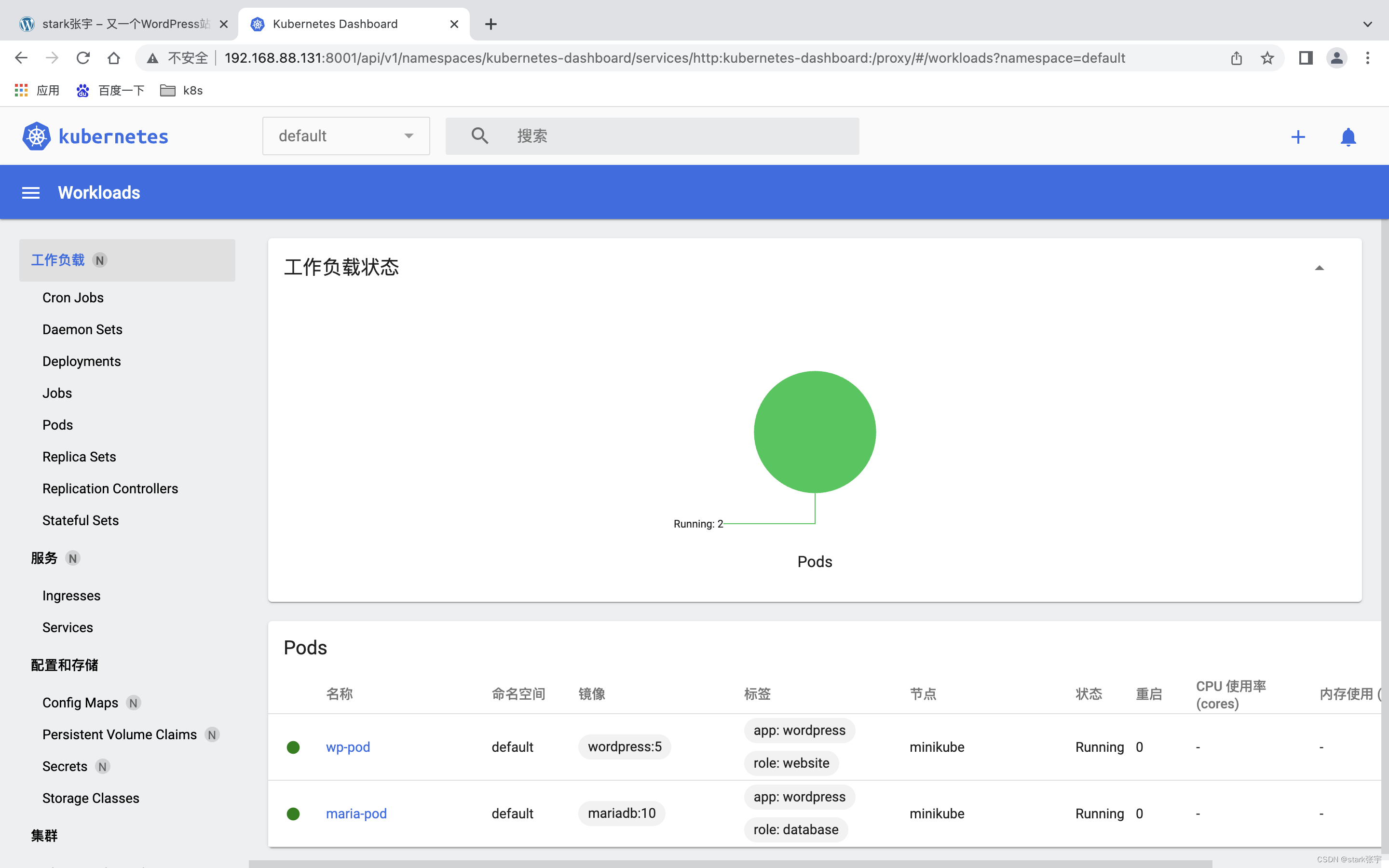Screen dimensions: 1389x868
Task: Click the Kubernetes helm logo icon
Action: pos(37,136)
